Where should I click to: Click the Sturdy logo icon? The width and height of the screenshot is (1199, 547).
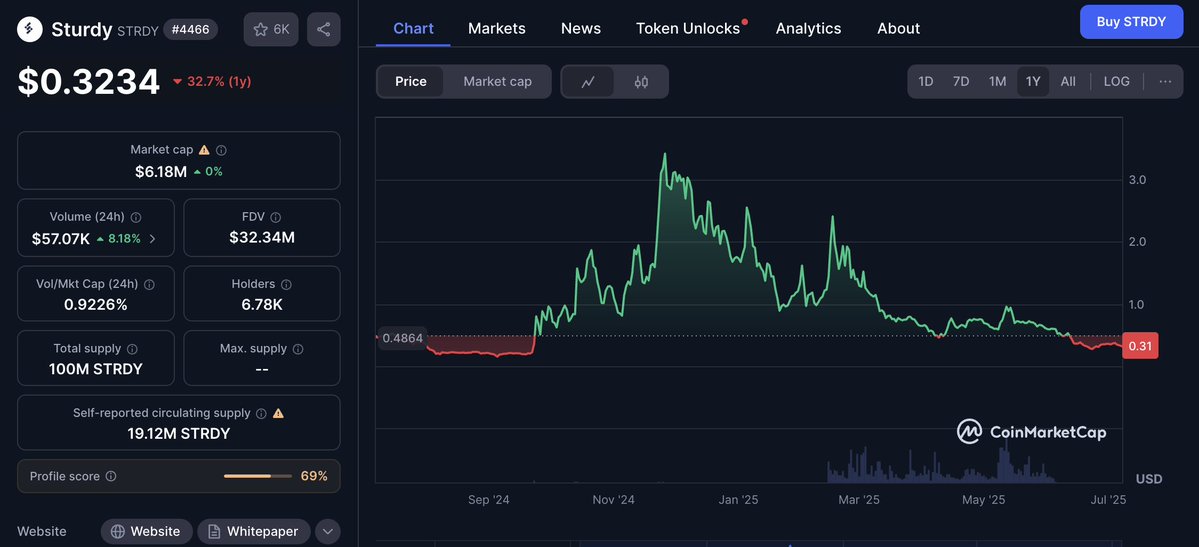[30, 29]
